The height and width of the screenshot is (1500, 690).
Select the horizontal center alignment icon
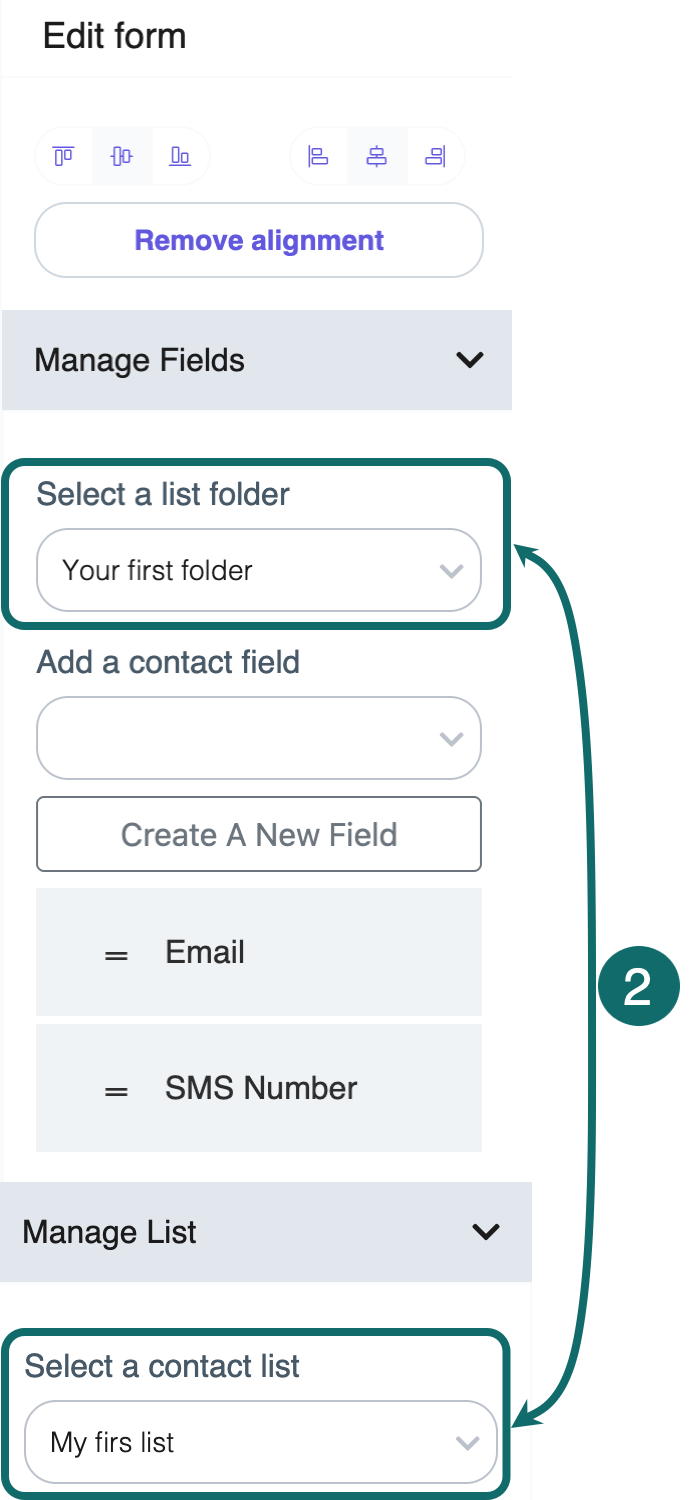[377, 156]
